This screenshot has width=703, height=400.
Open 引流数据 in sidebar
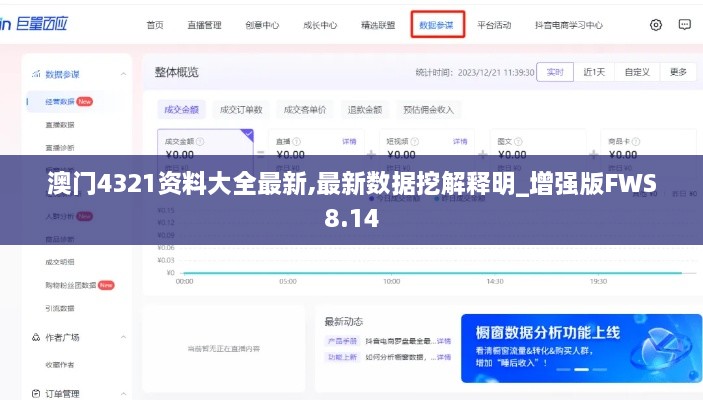[x=60, y=308]
